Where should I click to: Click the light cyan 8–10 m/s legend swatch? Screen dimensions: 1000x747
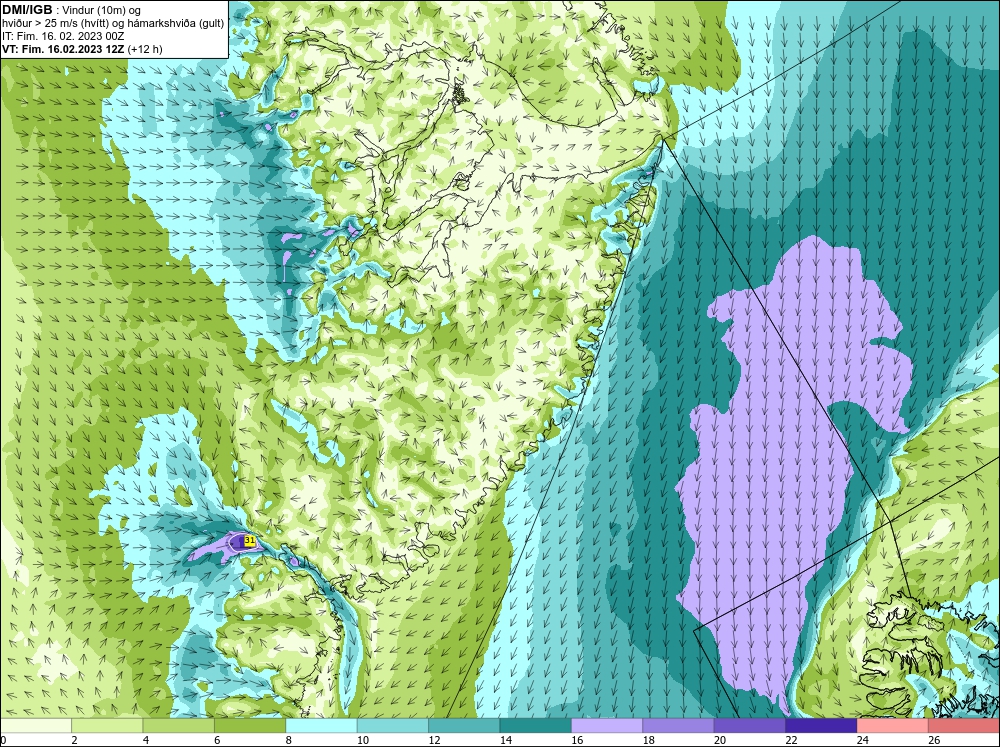(321, 726)
